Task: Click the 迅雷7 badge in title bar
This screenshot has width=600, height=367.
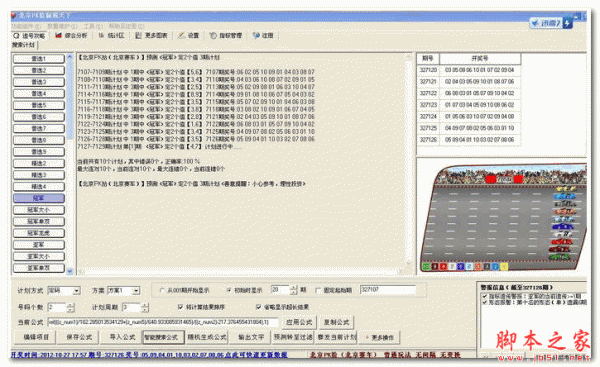Action: coord(551,23)
